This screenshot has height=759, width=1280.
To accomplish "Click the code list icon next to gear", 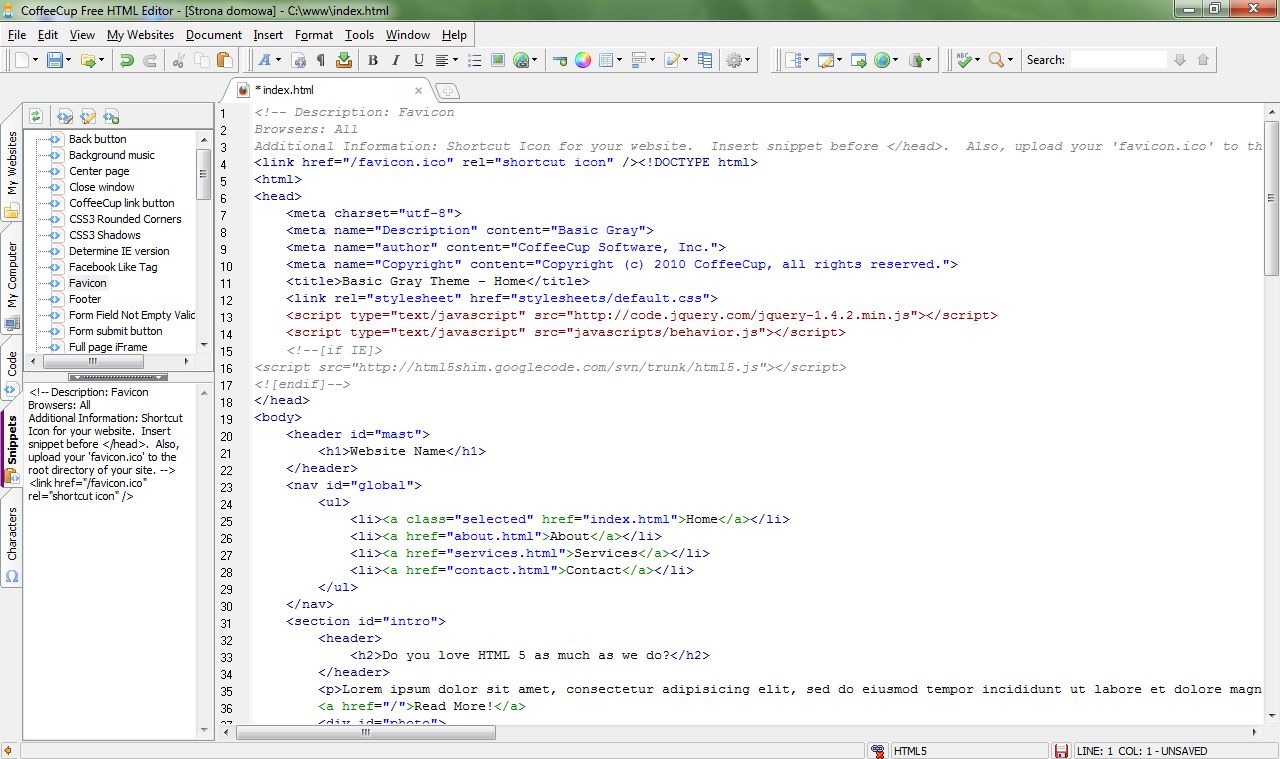I will [x=705, y=60].
